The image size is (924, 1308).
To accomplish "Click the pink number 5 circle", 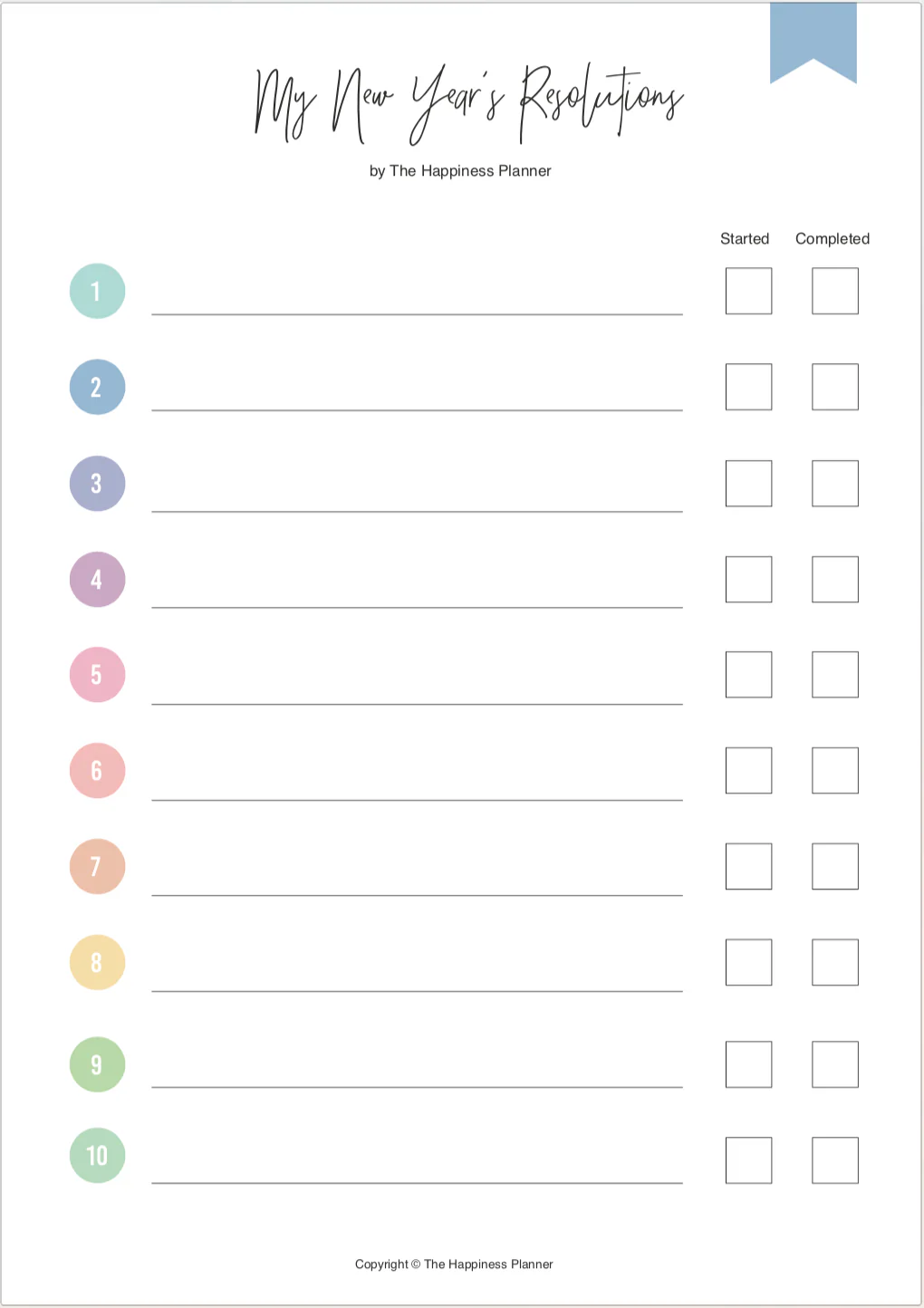I will coord(97,675).
